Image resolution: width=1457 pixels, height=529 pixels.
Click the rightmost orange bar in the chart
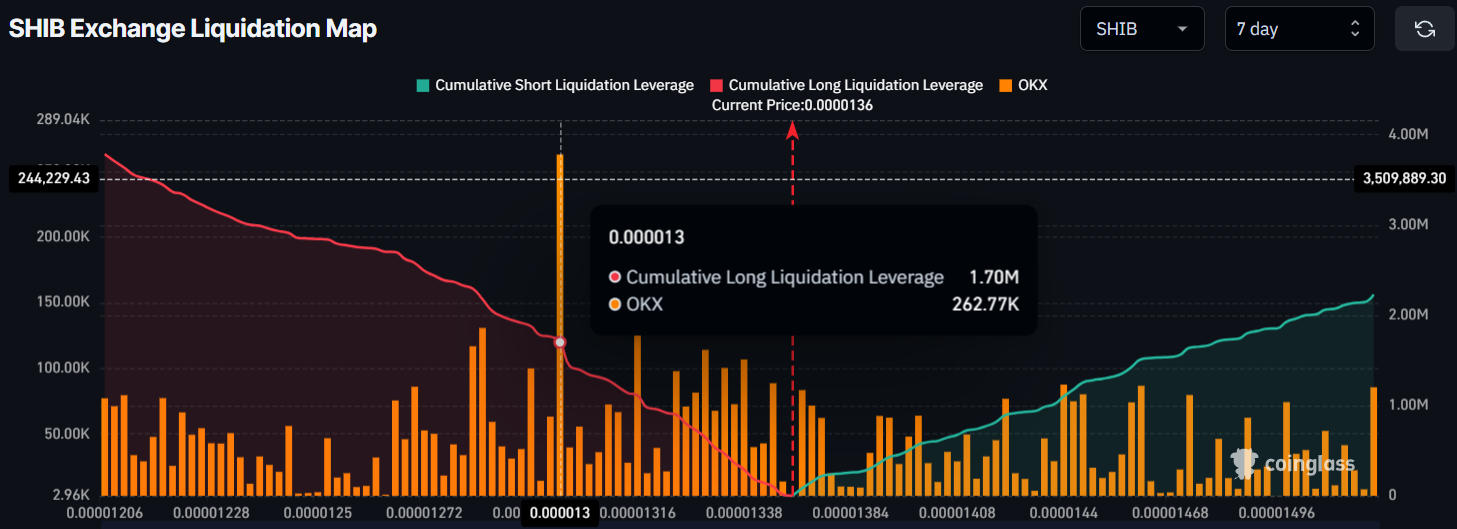pos(1373,440)
